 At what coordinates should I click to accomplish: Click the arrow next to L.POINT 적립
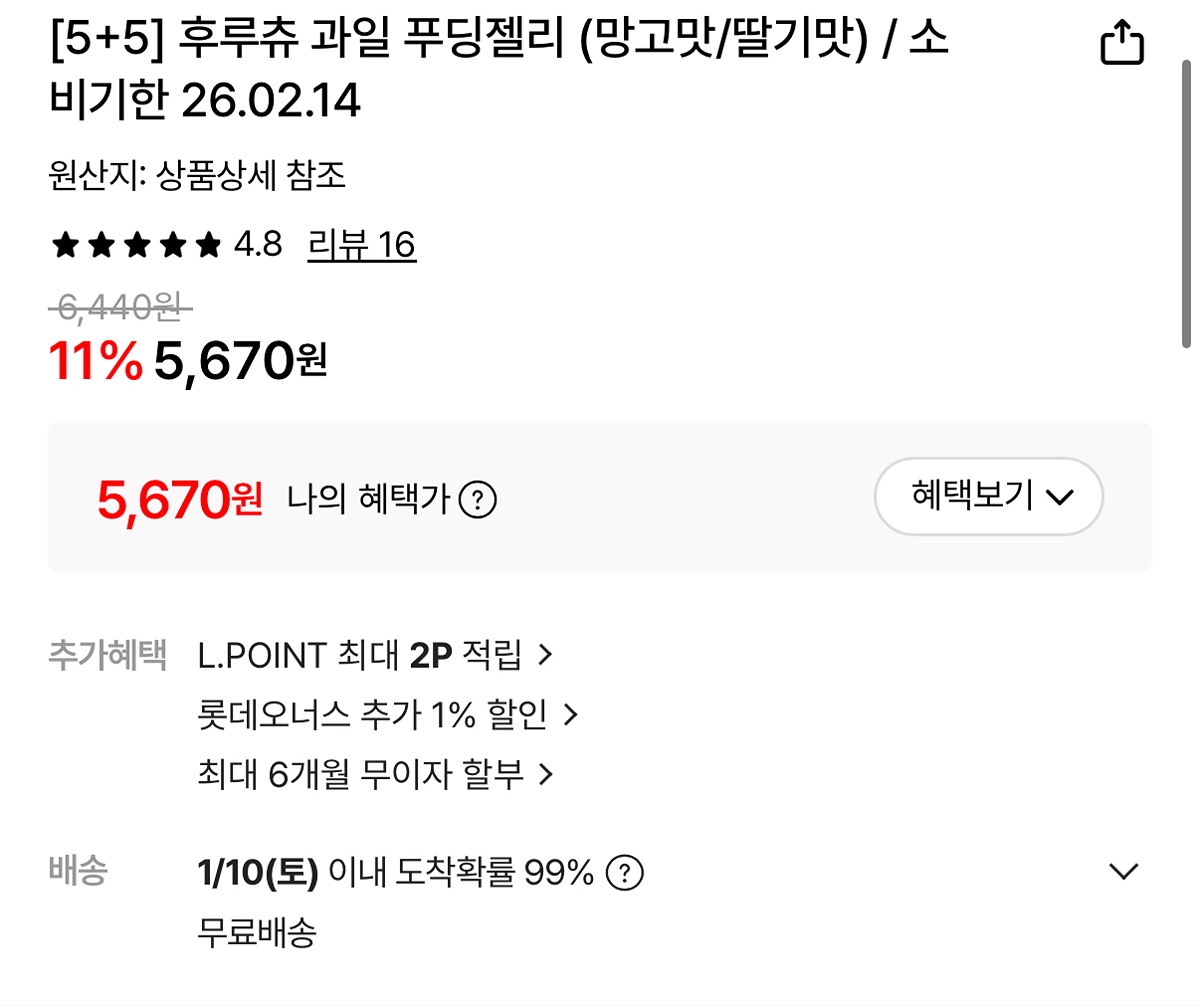tap(545, 656)
